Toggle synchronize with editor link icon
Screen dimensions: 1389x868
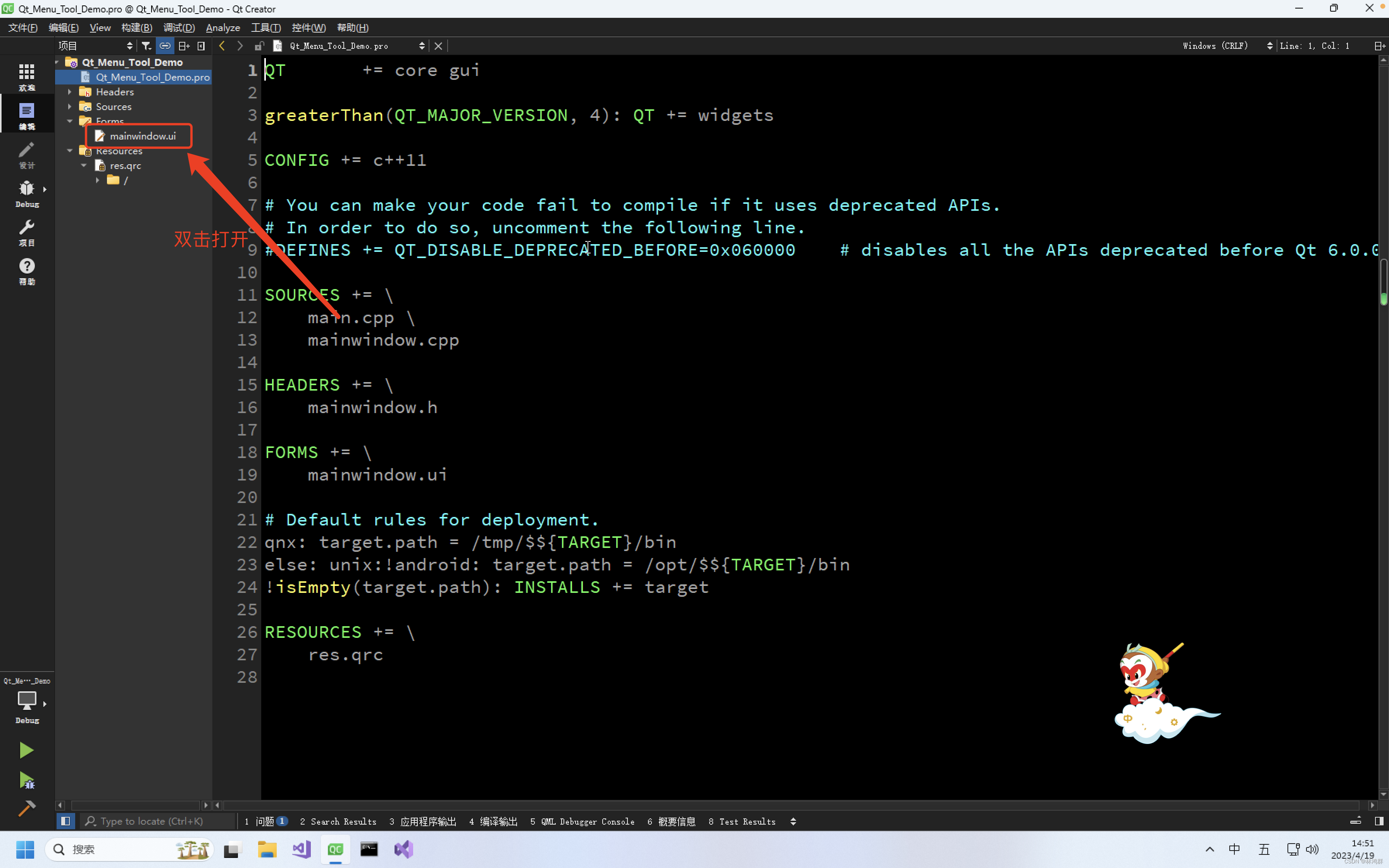point(165,46)
